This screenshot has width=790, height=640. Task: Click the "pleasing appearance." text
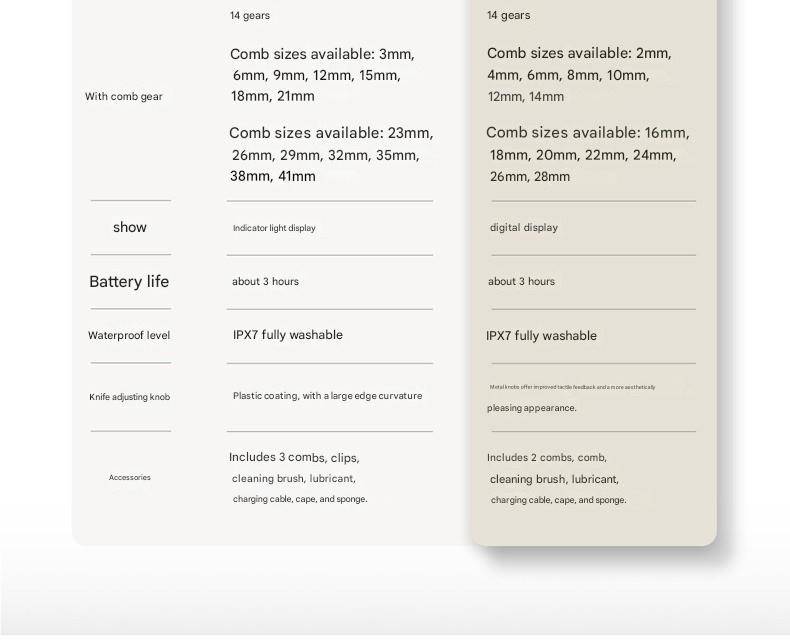pyautogui.click(x=532, y=408)
